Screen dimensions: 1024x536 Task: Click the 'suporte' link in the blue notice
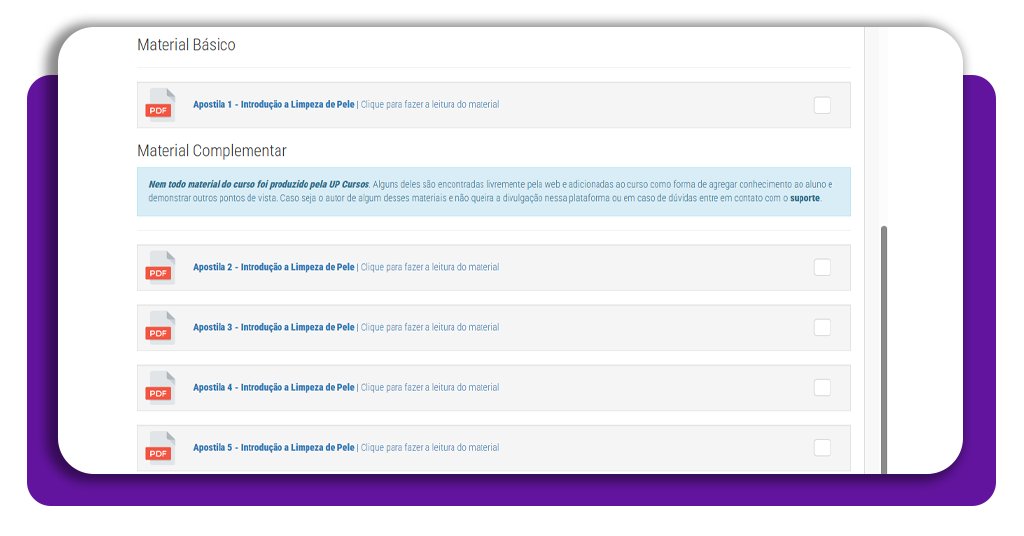coord(805,199)
